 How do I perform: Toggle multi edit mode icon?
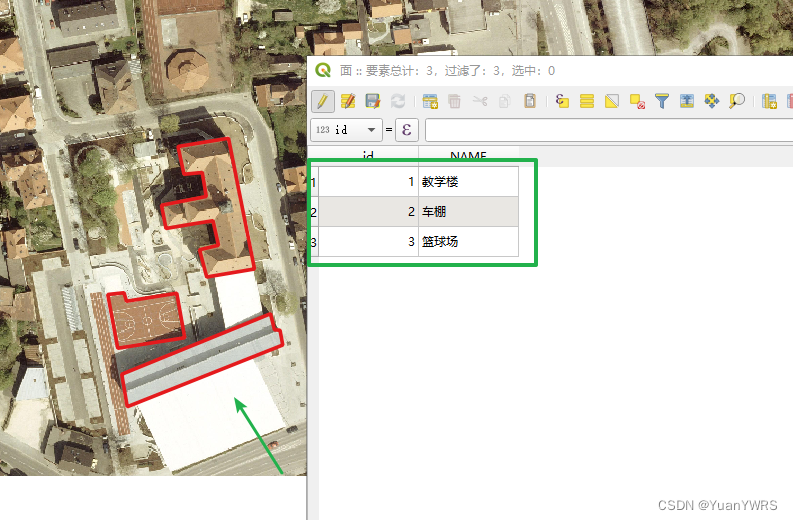(x=348, y=101)
